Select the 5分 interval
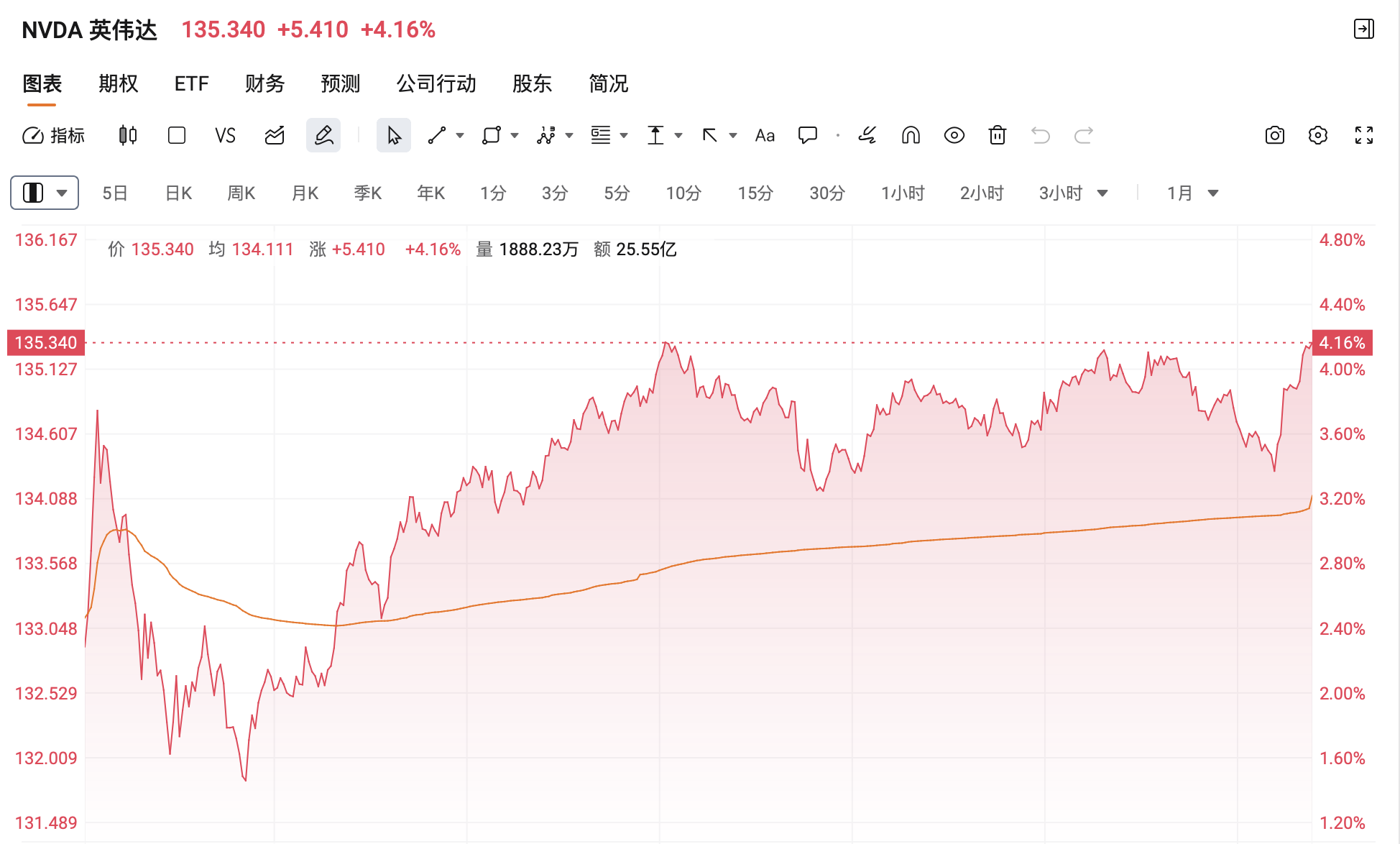 pyautogui.click(x=617, y=193)
